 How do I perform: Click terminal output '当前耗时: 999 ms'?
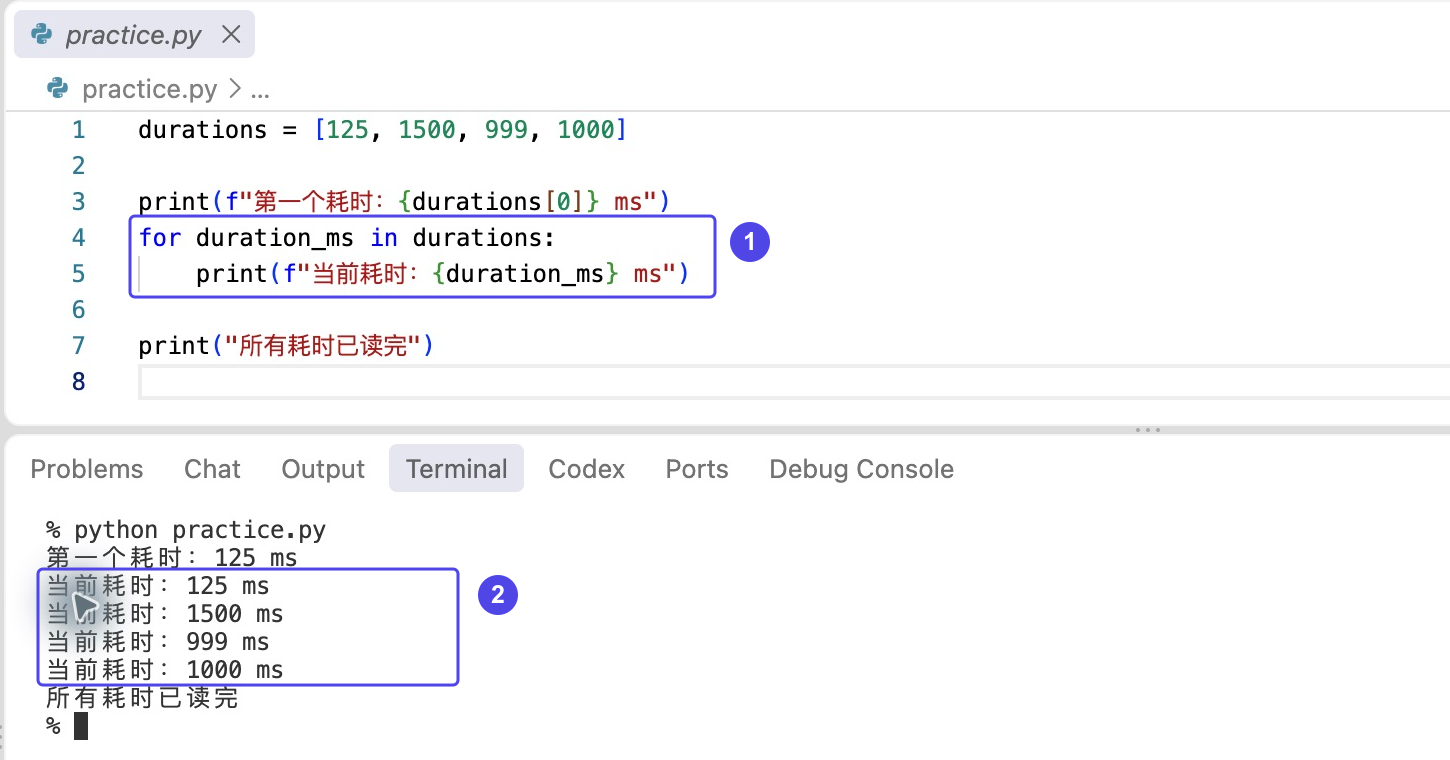pos(158,642)
